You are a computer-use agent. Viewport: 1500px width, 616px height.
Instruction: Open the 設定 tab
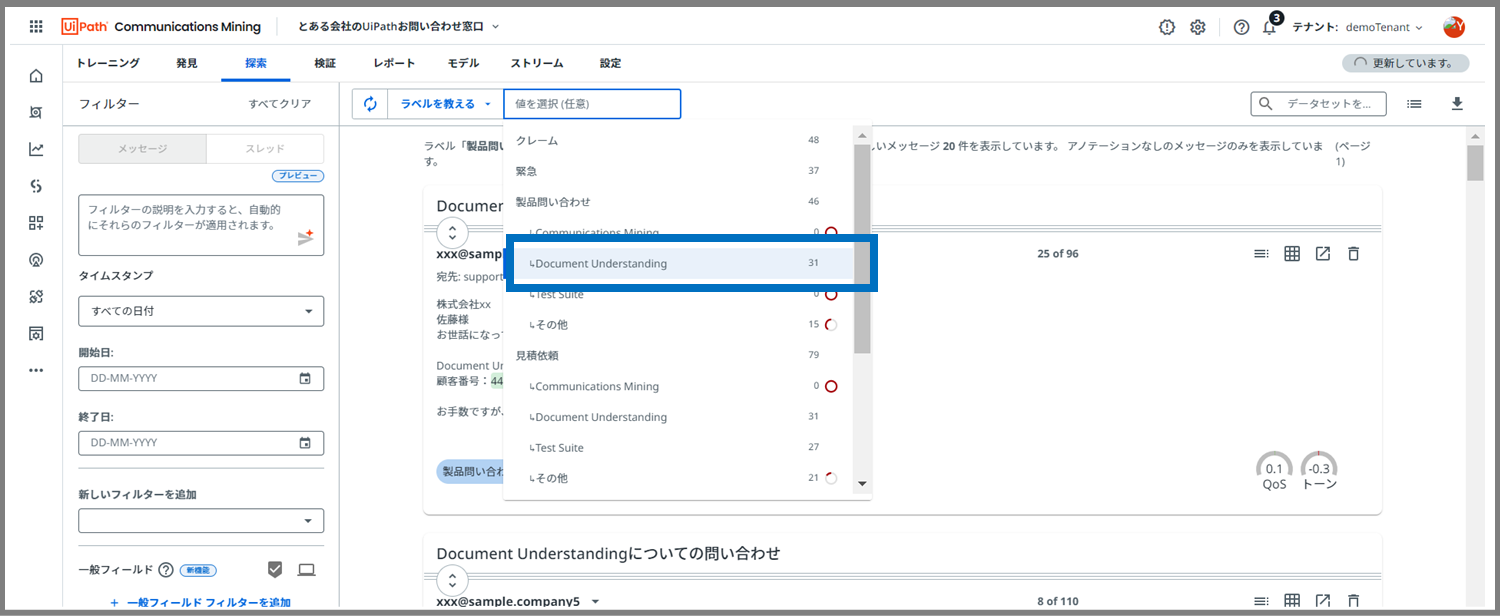(610, 63)
